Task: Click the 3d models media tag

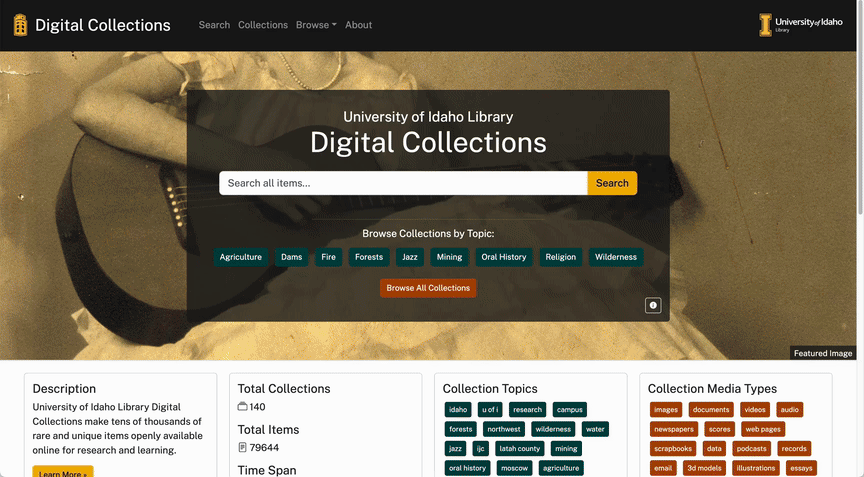Action: [704, 468]
